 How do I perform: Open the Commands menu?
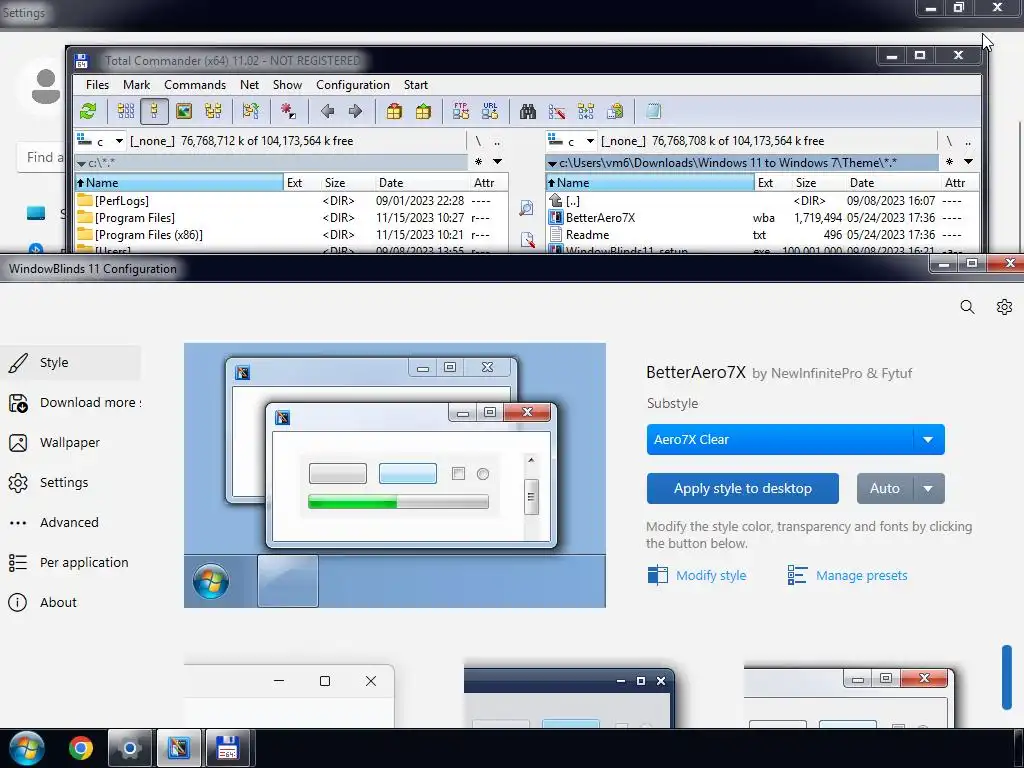[x=195, y=85]
